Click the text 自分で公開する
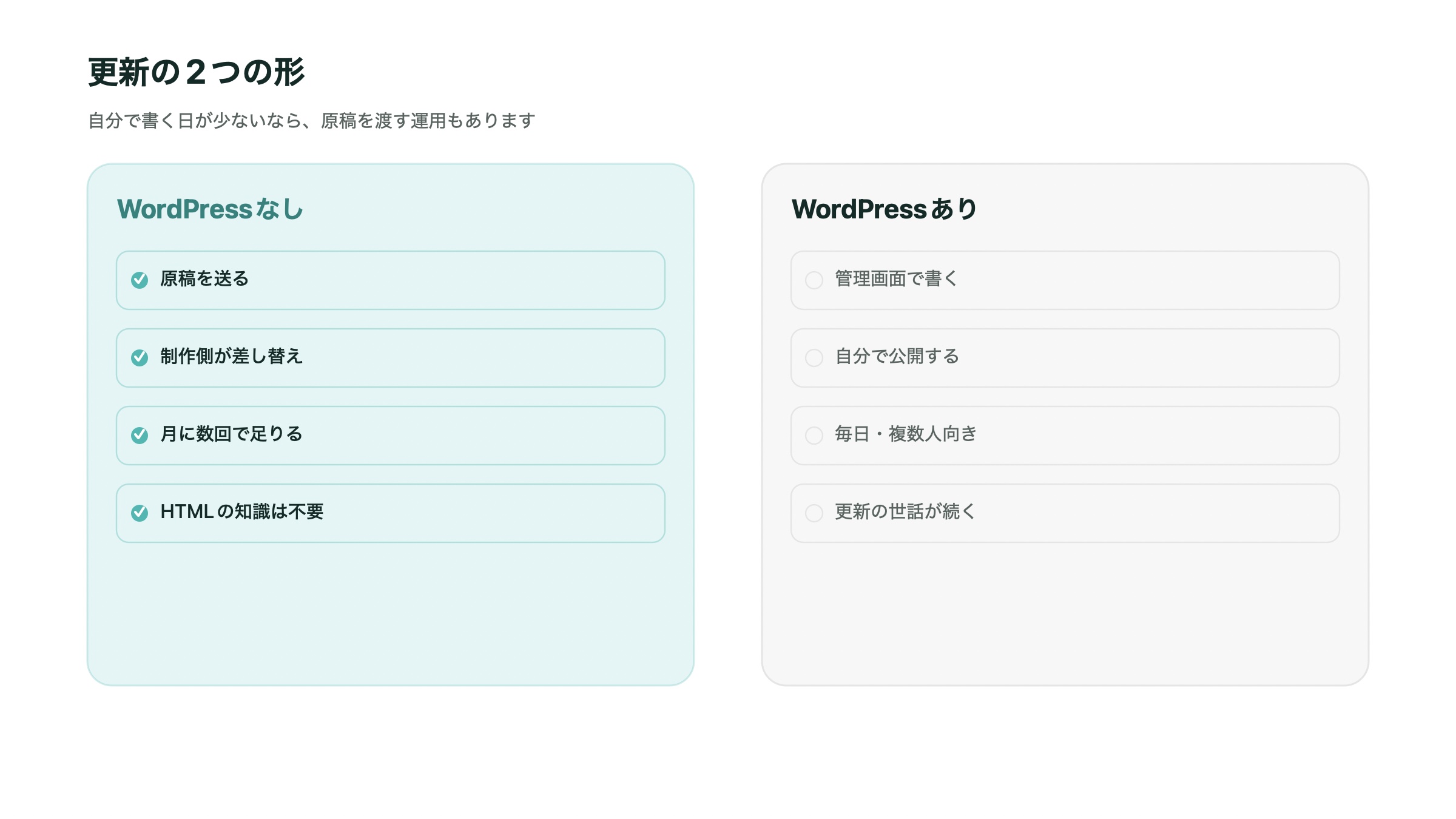1456x819 pixels. coord(897,356)
